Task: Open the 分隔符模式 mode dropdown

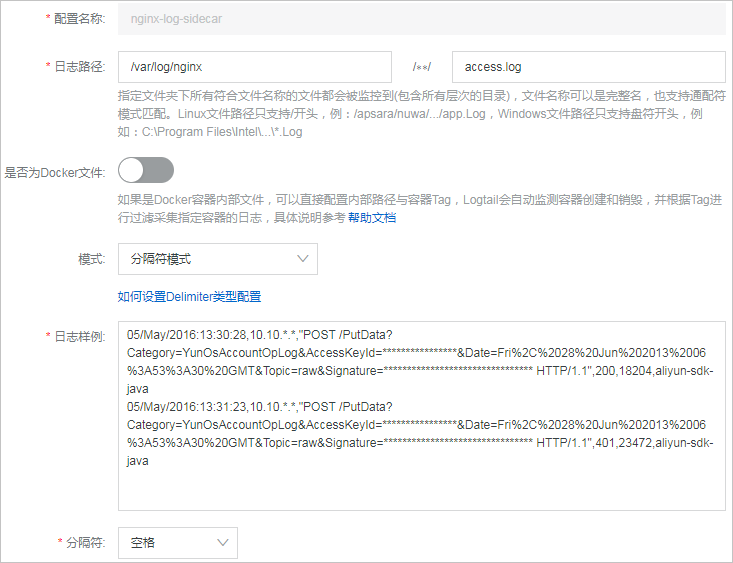Action: [218, 259]
